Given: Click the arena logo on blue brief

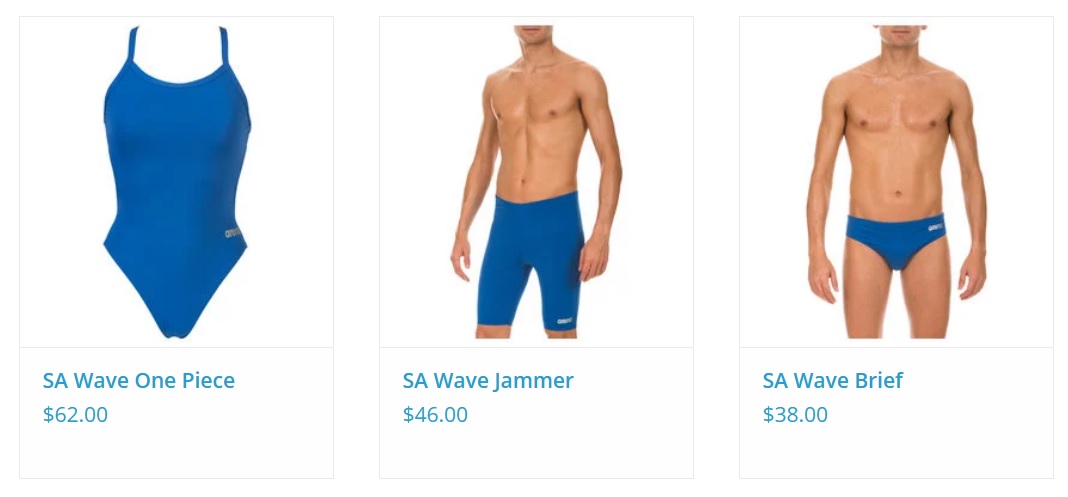Looking at the screenshot, I should point(934,221).
